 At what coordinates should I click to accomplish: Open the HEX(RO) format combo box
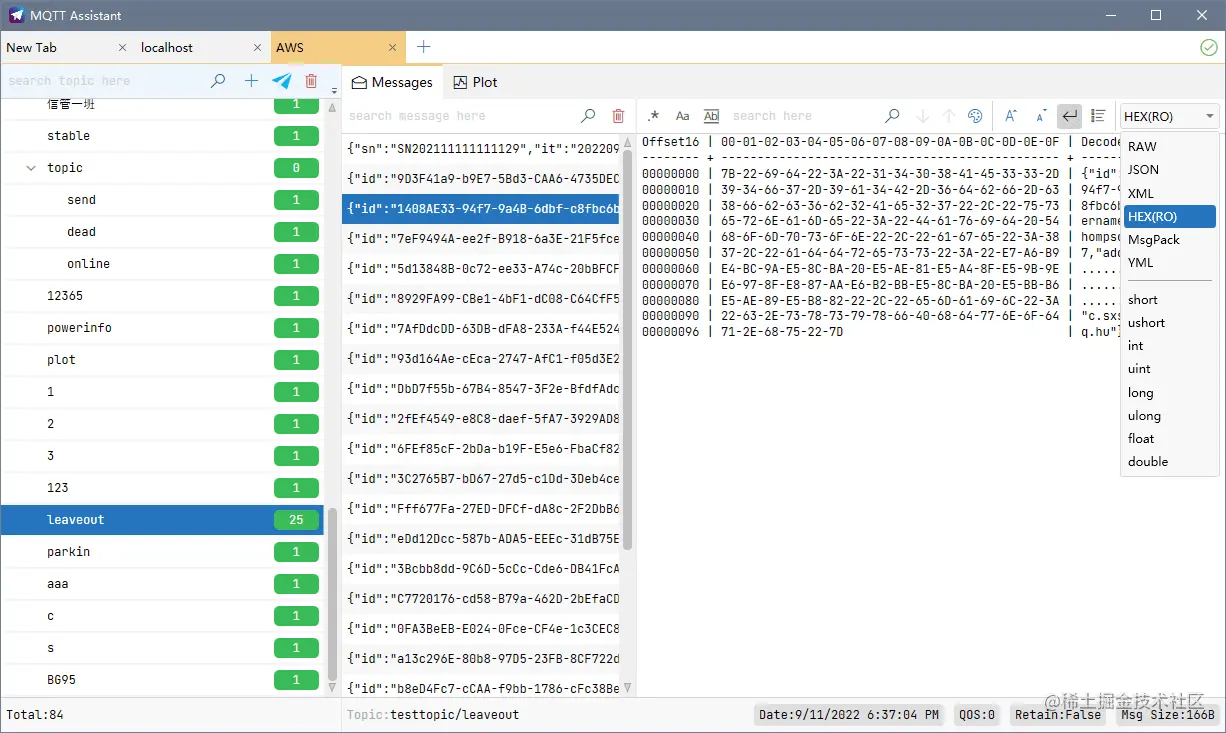point(1170,116)
